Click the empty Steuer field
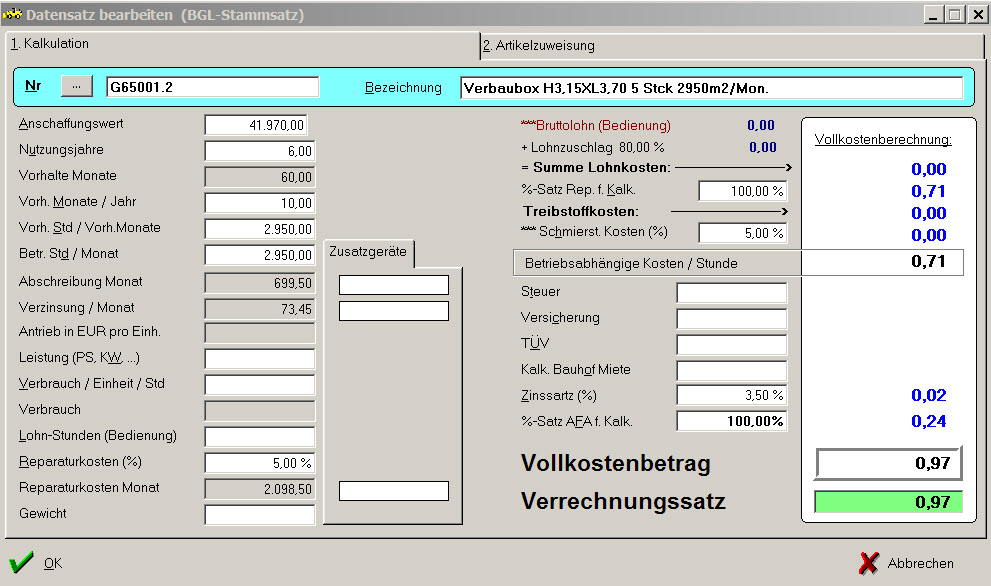 (731, 293)
